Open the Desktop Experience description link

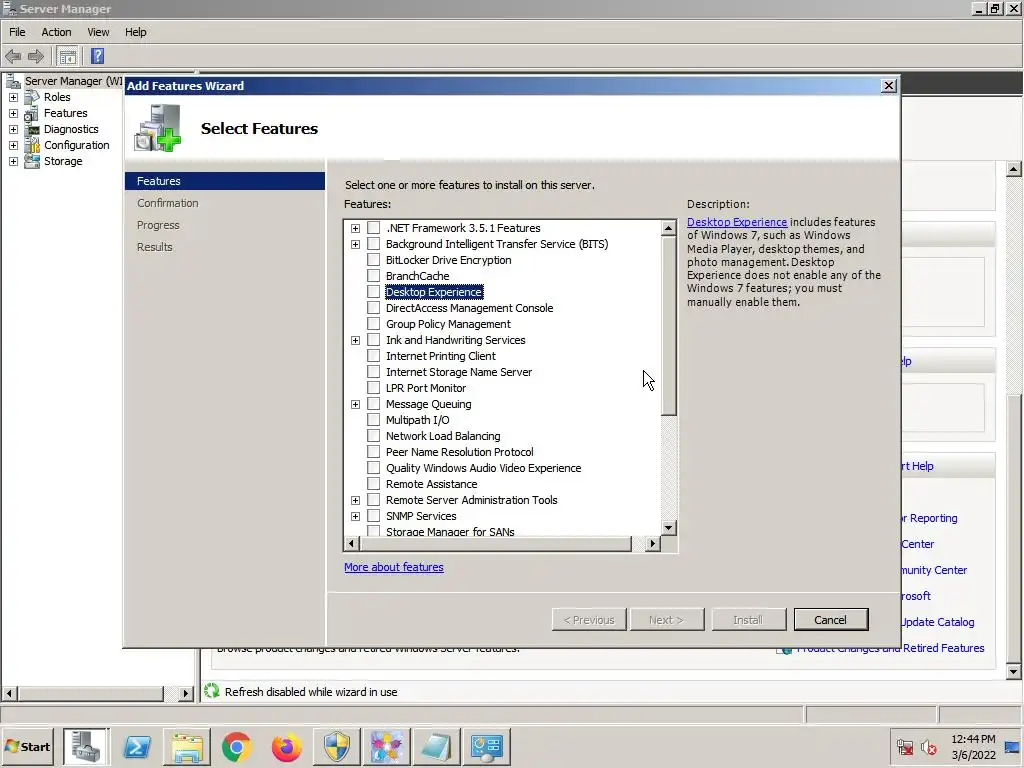[x=737, y=222]
